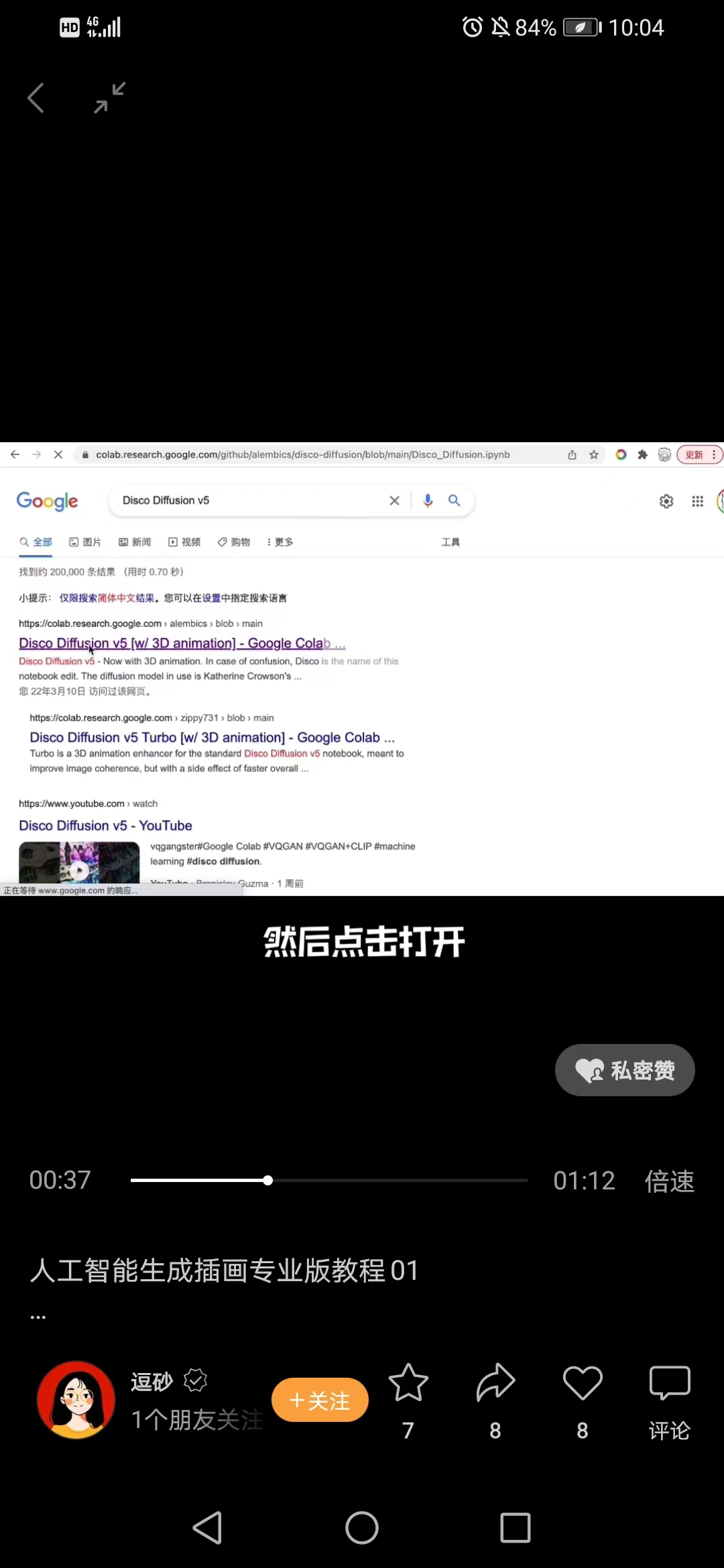Tap the Android home circle button

click(x=362, y=1528)
